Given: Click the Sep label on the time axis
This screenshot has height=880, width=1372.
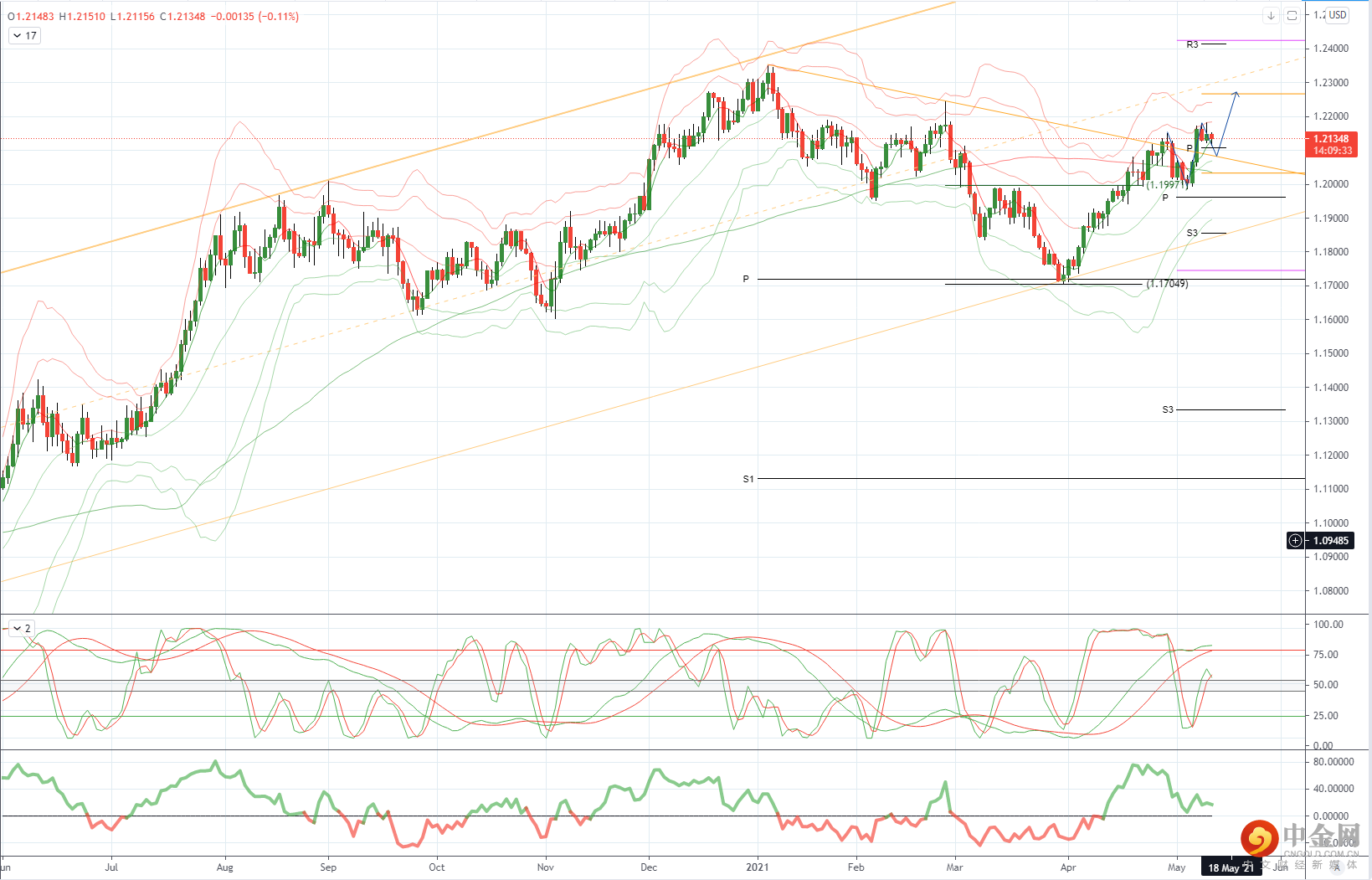Looking at the screenshot, I should pyautogui.click(x=328, y=867).
